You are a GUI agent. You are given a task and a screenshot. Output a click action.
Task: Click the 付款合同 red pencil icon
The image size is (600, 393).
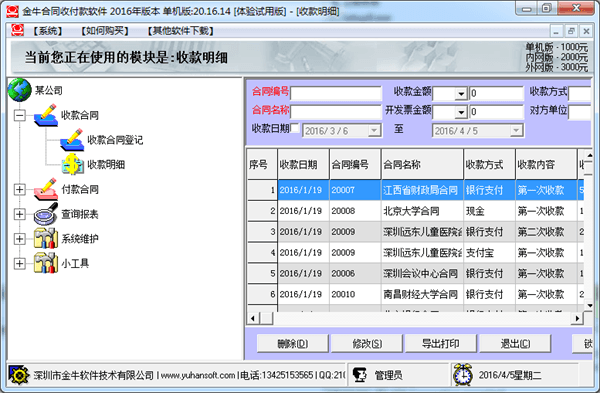tap(46, 189)
